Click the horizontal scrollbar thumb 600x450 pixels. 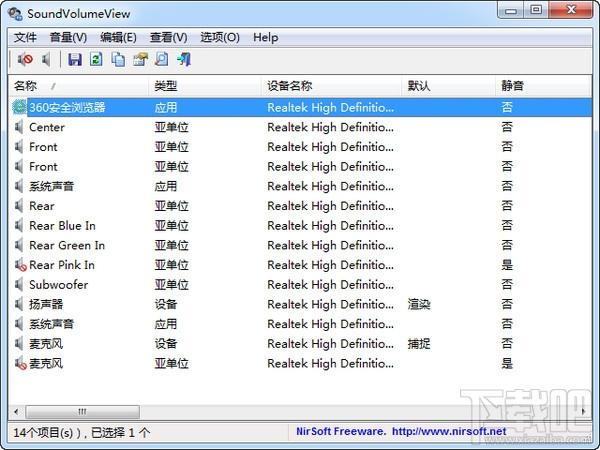(82, 412)
